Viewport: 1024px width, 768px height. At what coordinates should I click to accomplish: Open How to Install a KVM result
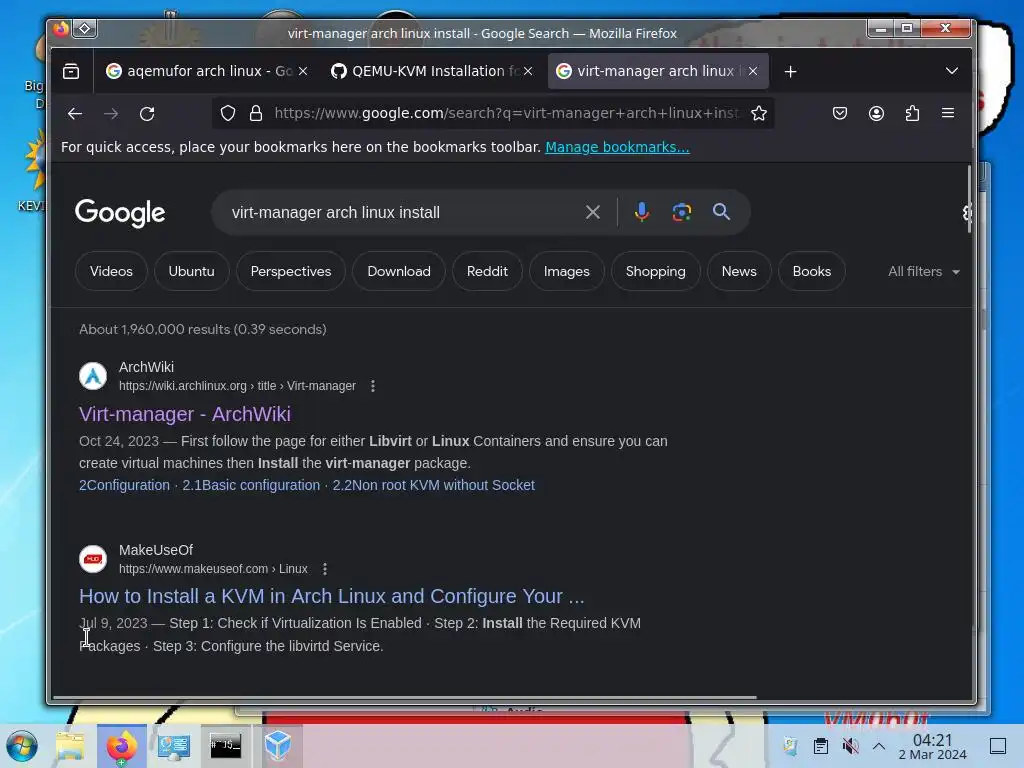tap(332, 596)
